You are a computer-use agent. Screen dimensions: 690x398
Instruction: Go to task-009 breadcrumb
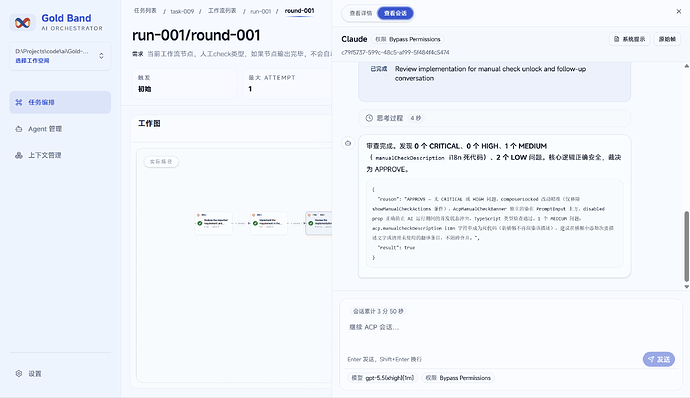click(x=182, y=11)
